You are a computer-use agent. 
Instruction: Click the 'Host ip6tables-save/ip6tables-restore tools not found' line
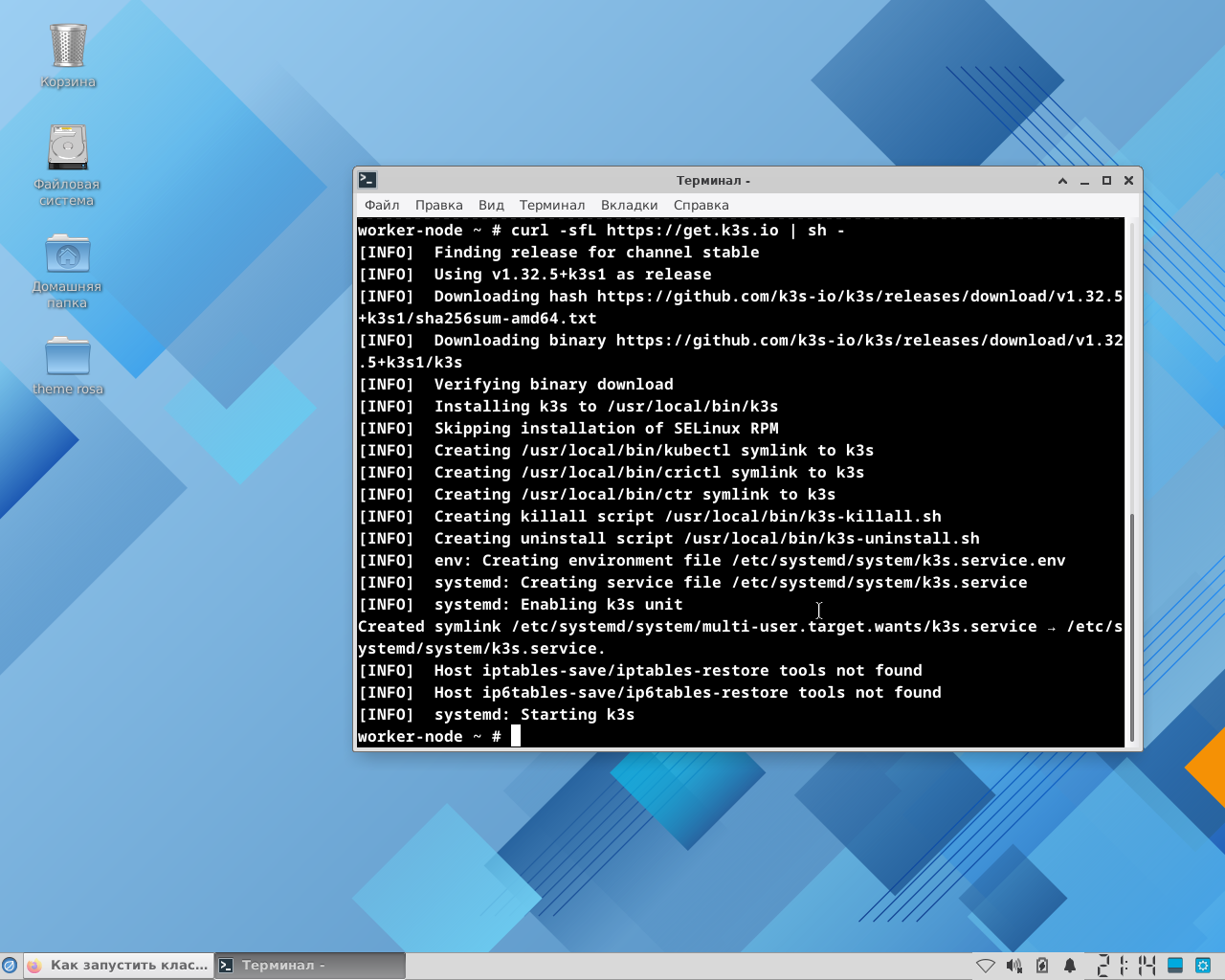pos(687,692)
